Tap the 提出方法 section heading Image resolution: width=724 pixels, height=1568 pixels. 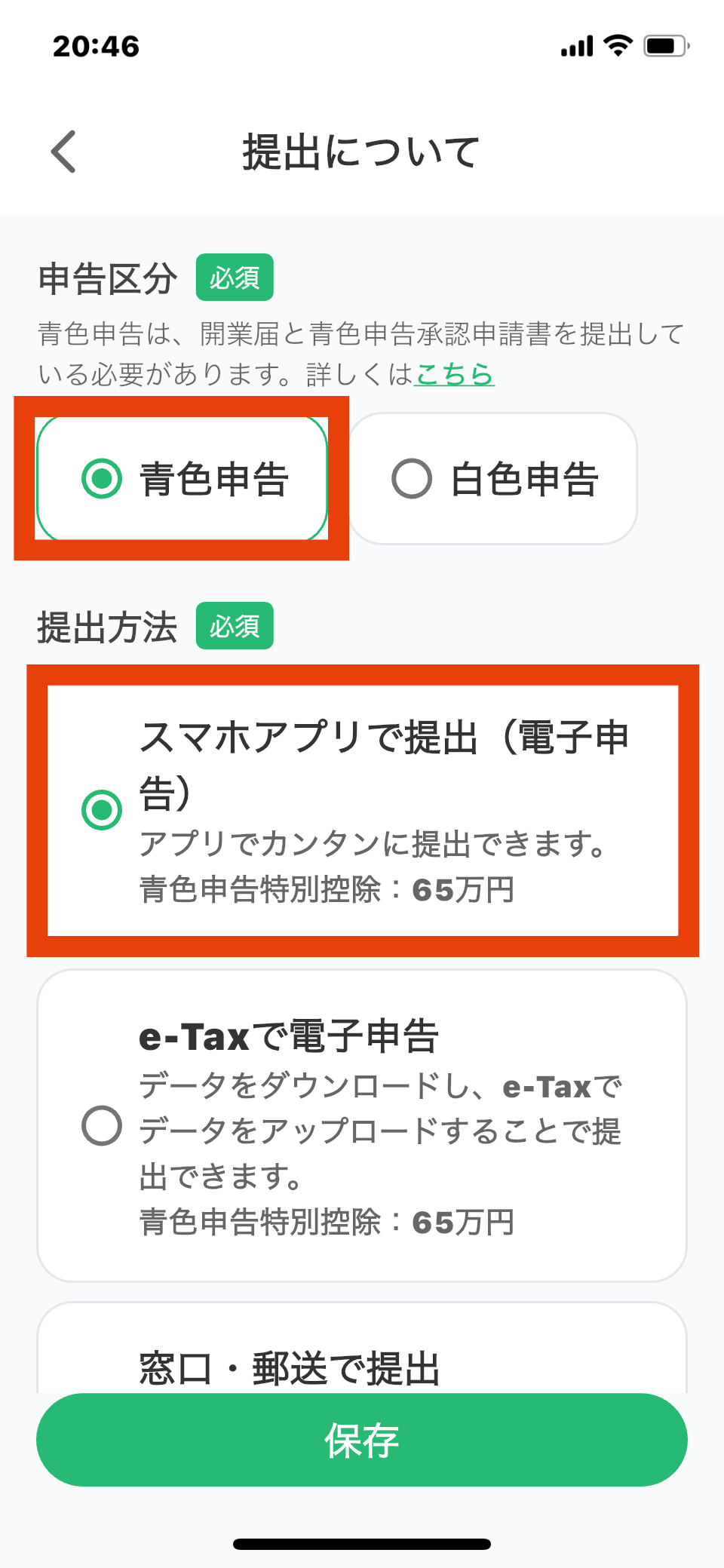[108, 627]
